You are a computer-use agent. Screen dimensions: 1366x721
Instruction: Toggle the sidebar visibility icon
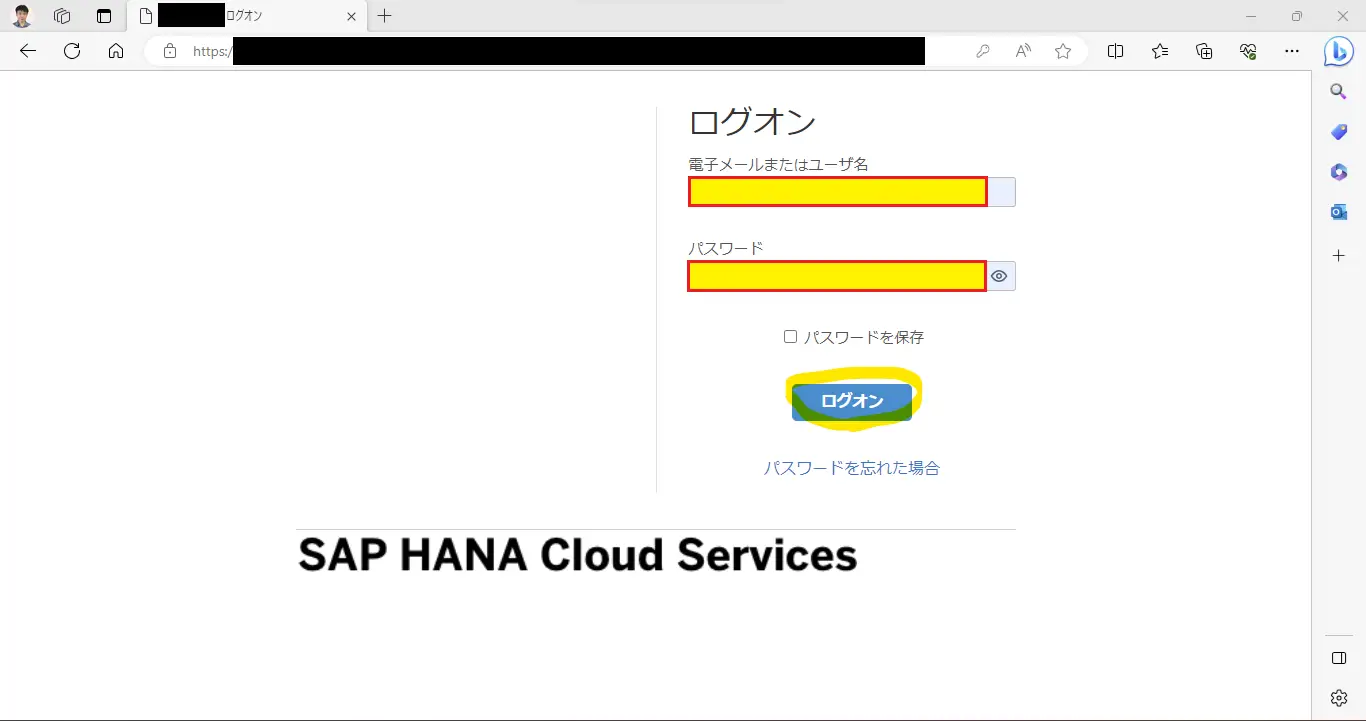1339,658
